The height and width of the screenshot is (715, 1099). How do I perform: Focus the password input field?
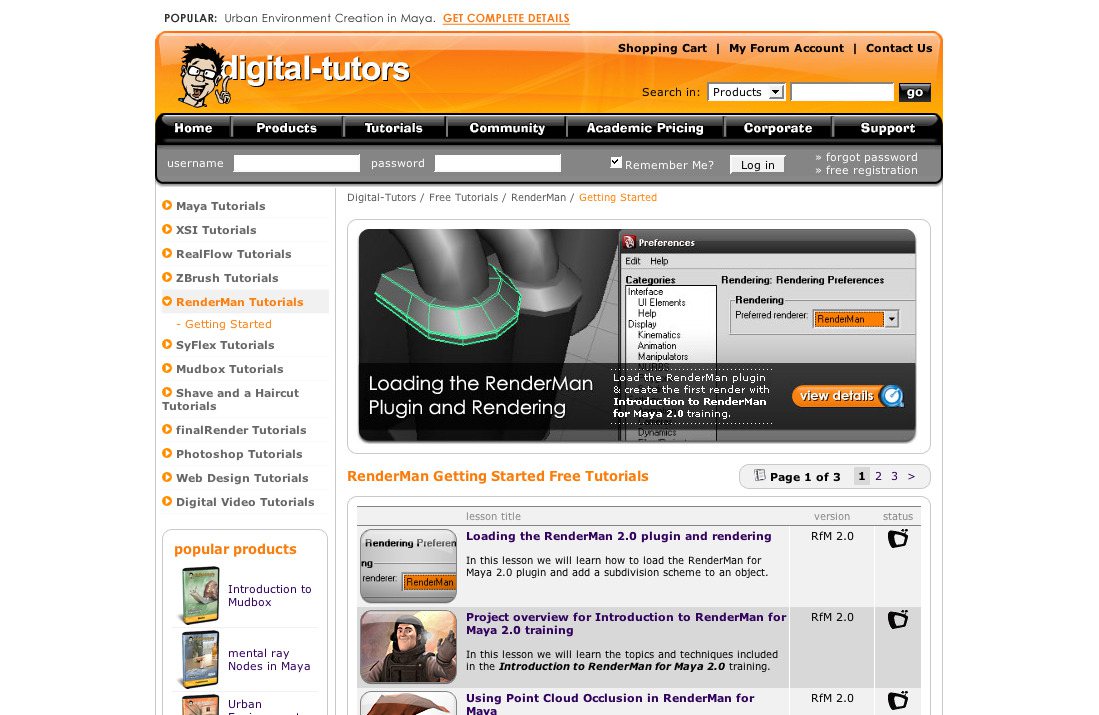pyautogui.click(x=498, y=163)
